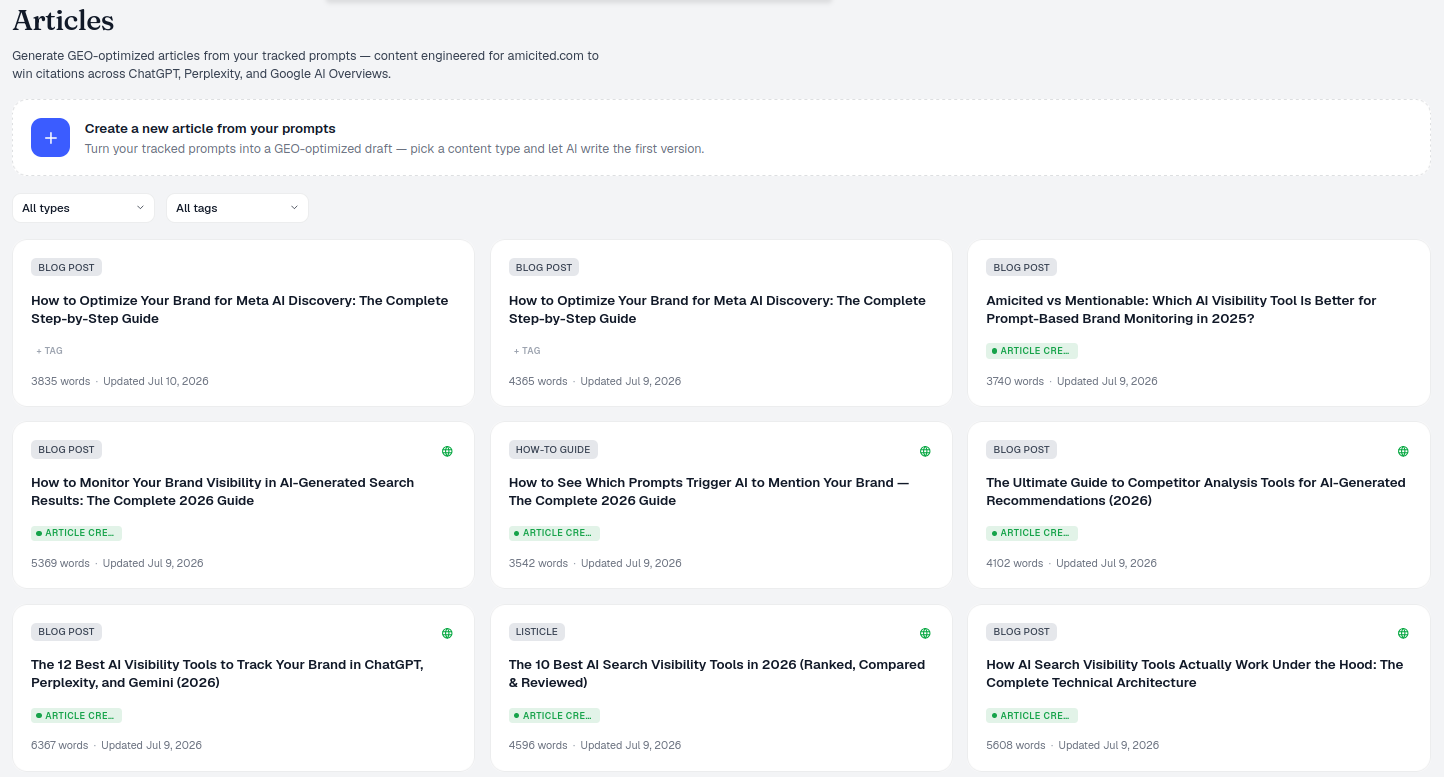The image size is (1444, 777).
Task: Click ARTICLE CRE… tag on Amicited vs Mentionable card
Action: coord(1032,351)
